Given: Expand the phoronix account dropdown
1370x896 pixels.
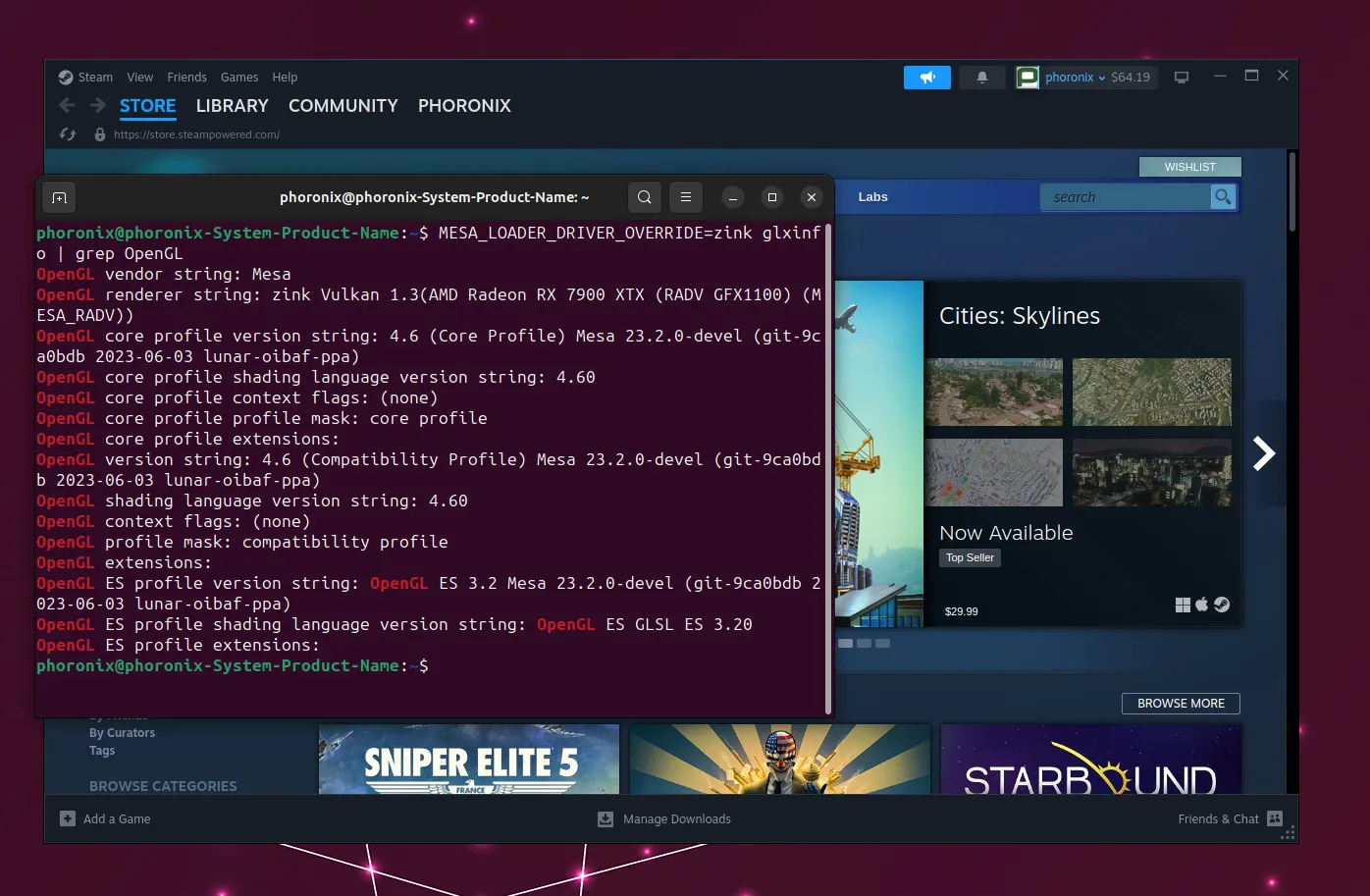Looking at the screenshot, I should point(1076,78).
